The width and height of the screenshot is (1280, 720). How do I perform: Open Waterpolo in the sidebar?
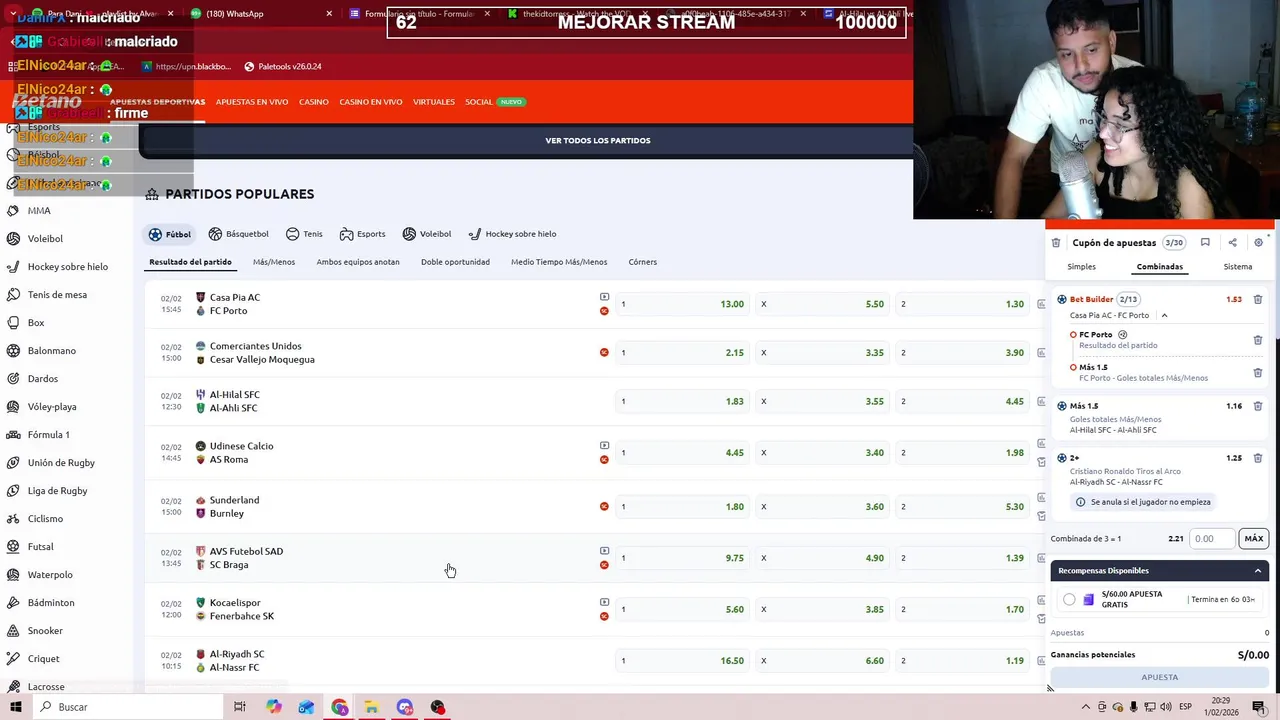tap(50, 575)
